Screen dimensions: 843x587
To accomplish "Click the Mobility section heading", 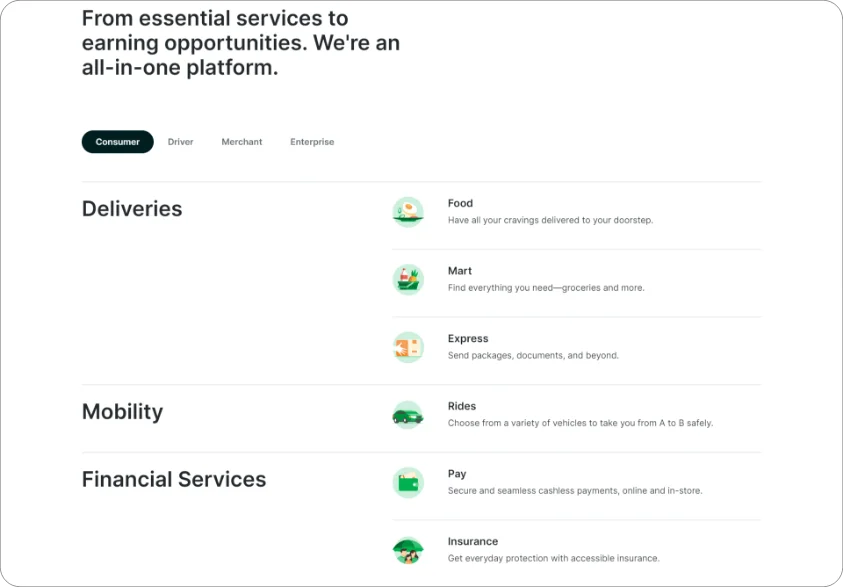I will [x=123, y=412].
